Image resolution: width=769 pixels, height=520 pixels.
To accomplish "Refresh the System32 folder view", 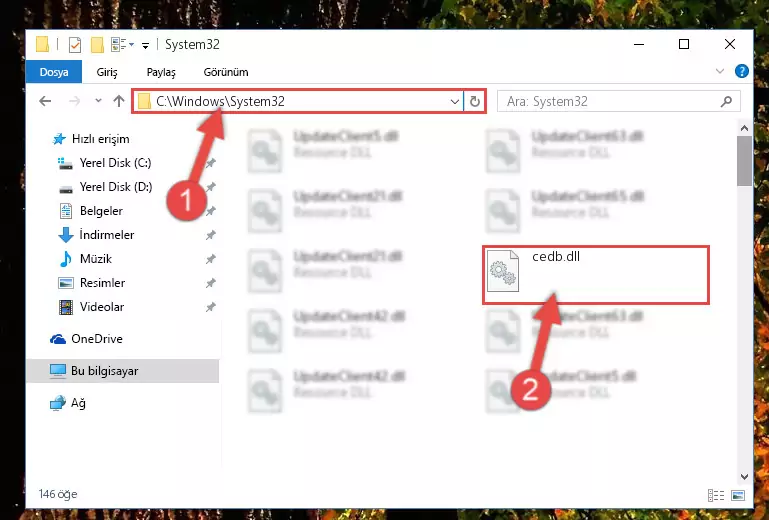I will tap(475, 102).
